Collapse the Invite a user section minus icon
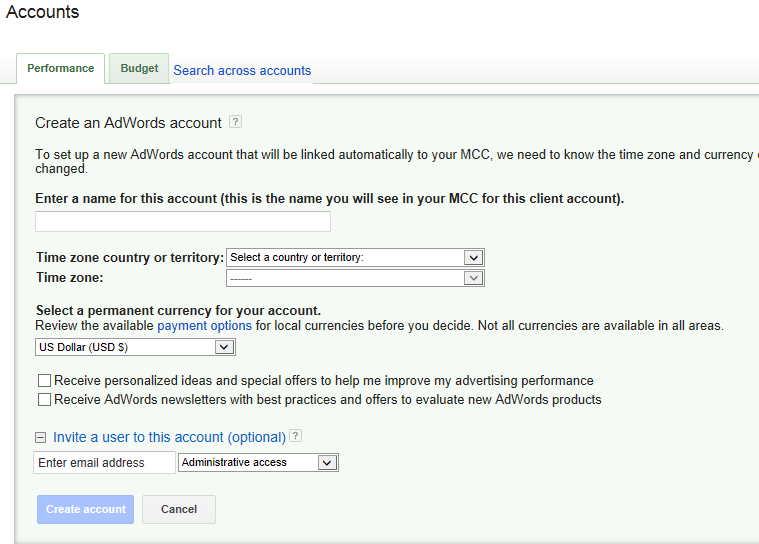 coord(41,437)
